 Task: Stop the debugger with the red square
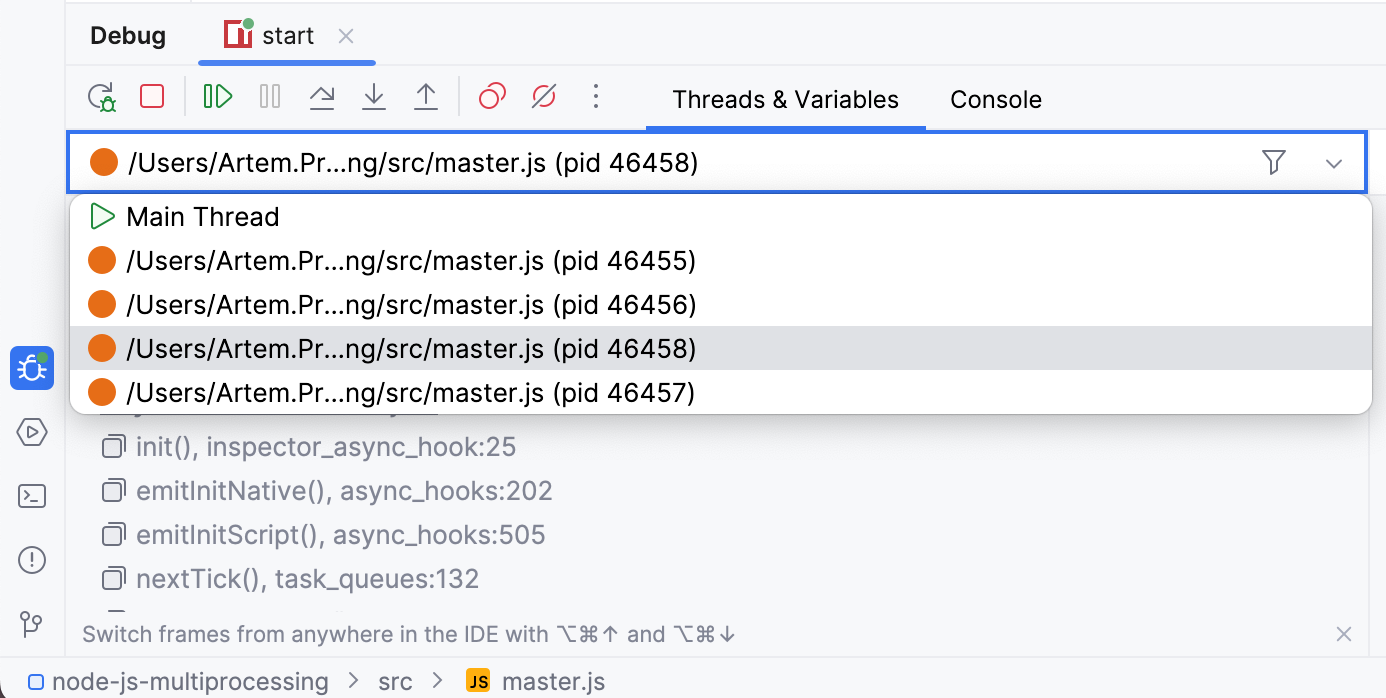153,96
